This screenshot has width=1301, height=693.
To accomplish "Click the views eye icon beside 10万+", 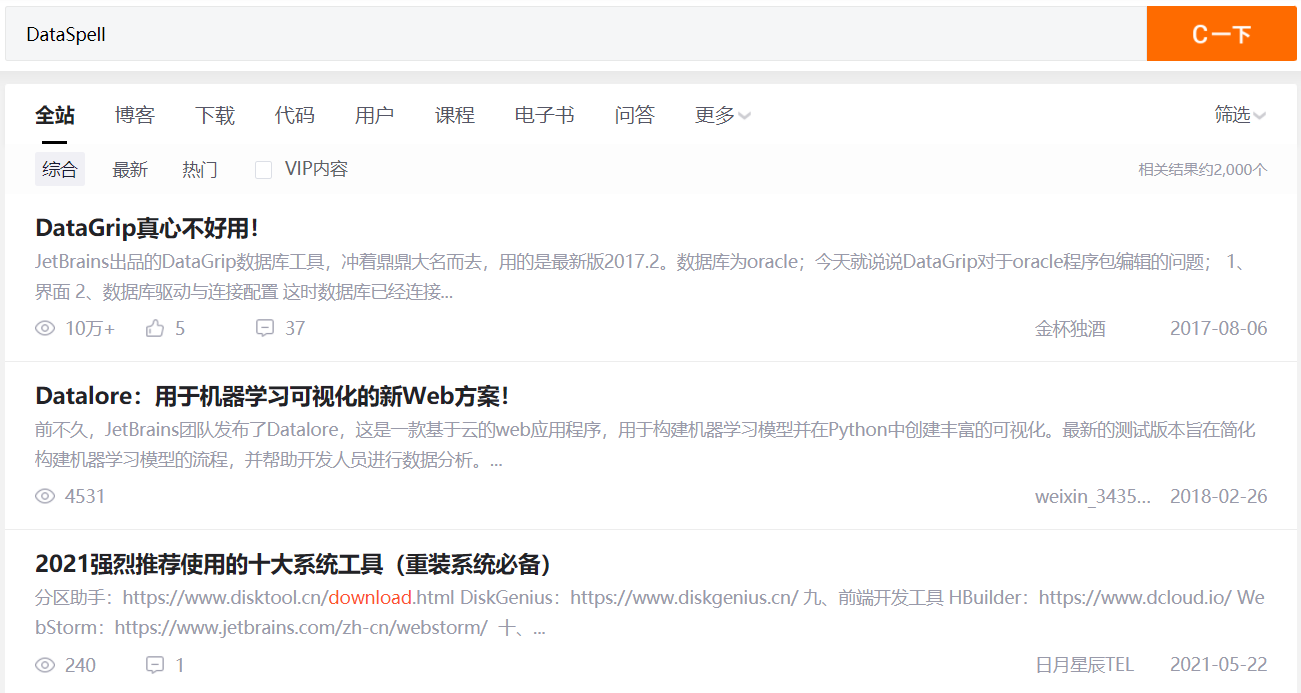I will point(45,328).
